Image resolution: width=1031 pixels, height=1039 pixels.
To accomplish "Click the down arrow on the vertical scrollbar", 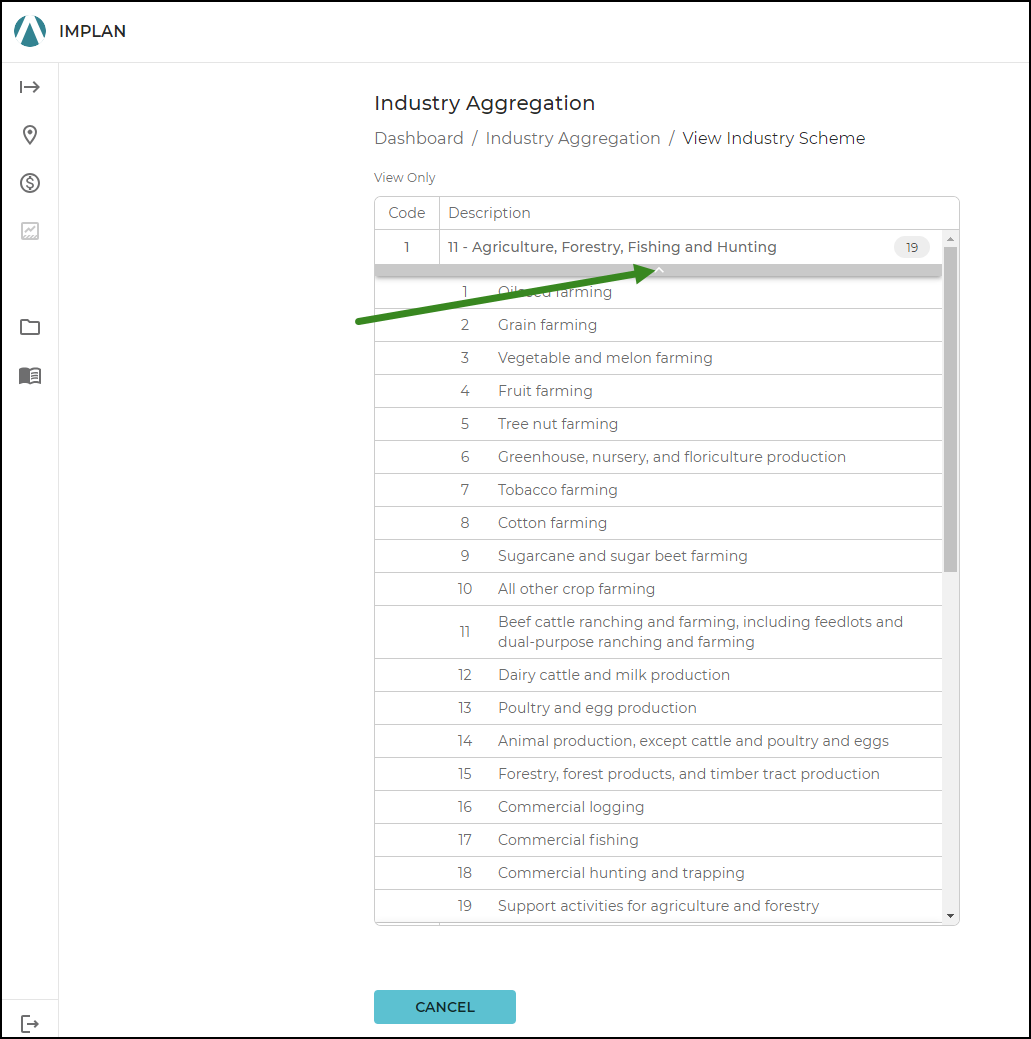I will [951, 916].
